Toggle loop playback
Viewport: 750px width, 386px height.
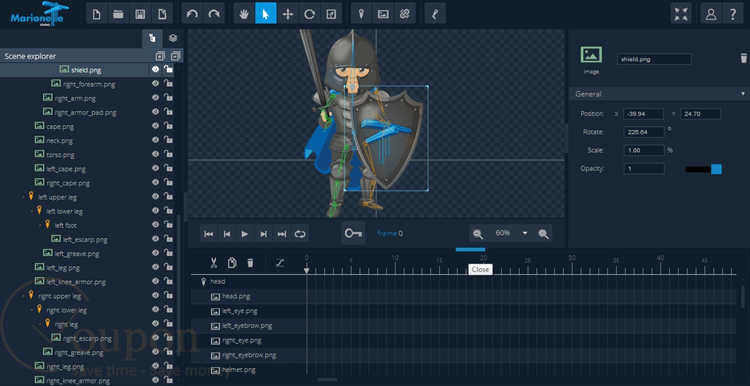pos(300,234)
